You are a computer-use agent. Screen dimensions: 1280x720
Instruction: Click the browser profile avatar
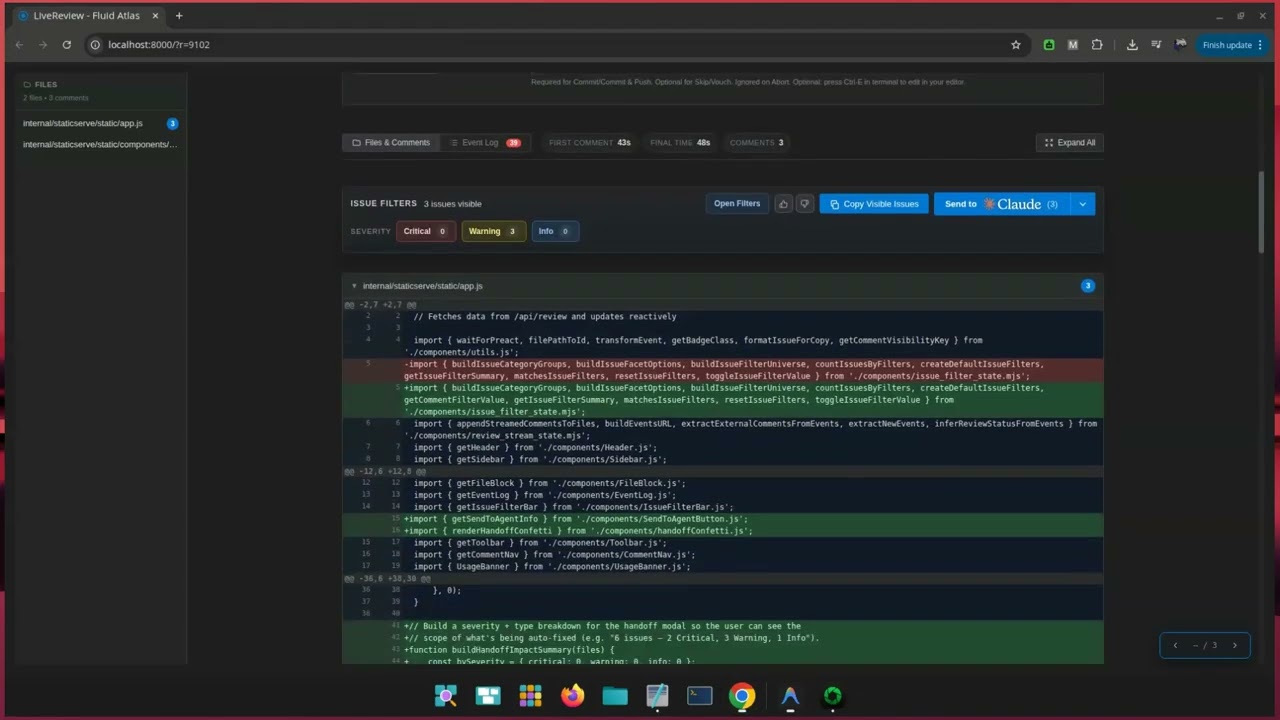point(1181,45)
